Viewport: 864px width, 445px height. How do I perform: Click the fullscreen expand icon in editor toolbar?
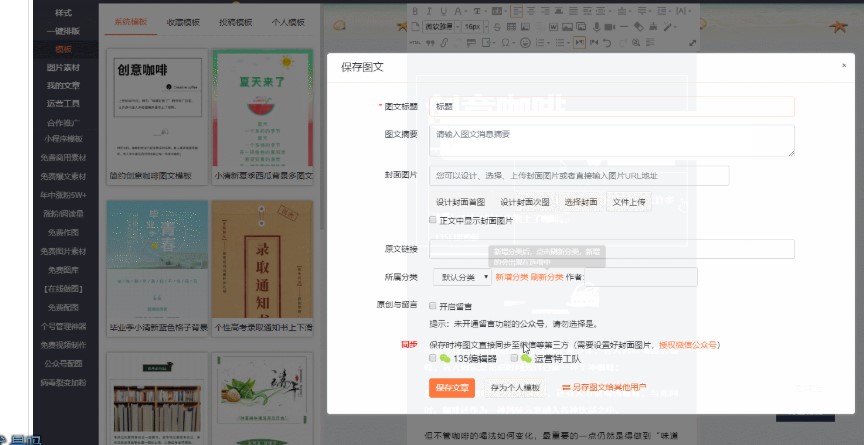(692, 43)
